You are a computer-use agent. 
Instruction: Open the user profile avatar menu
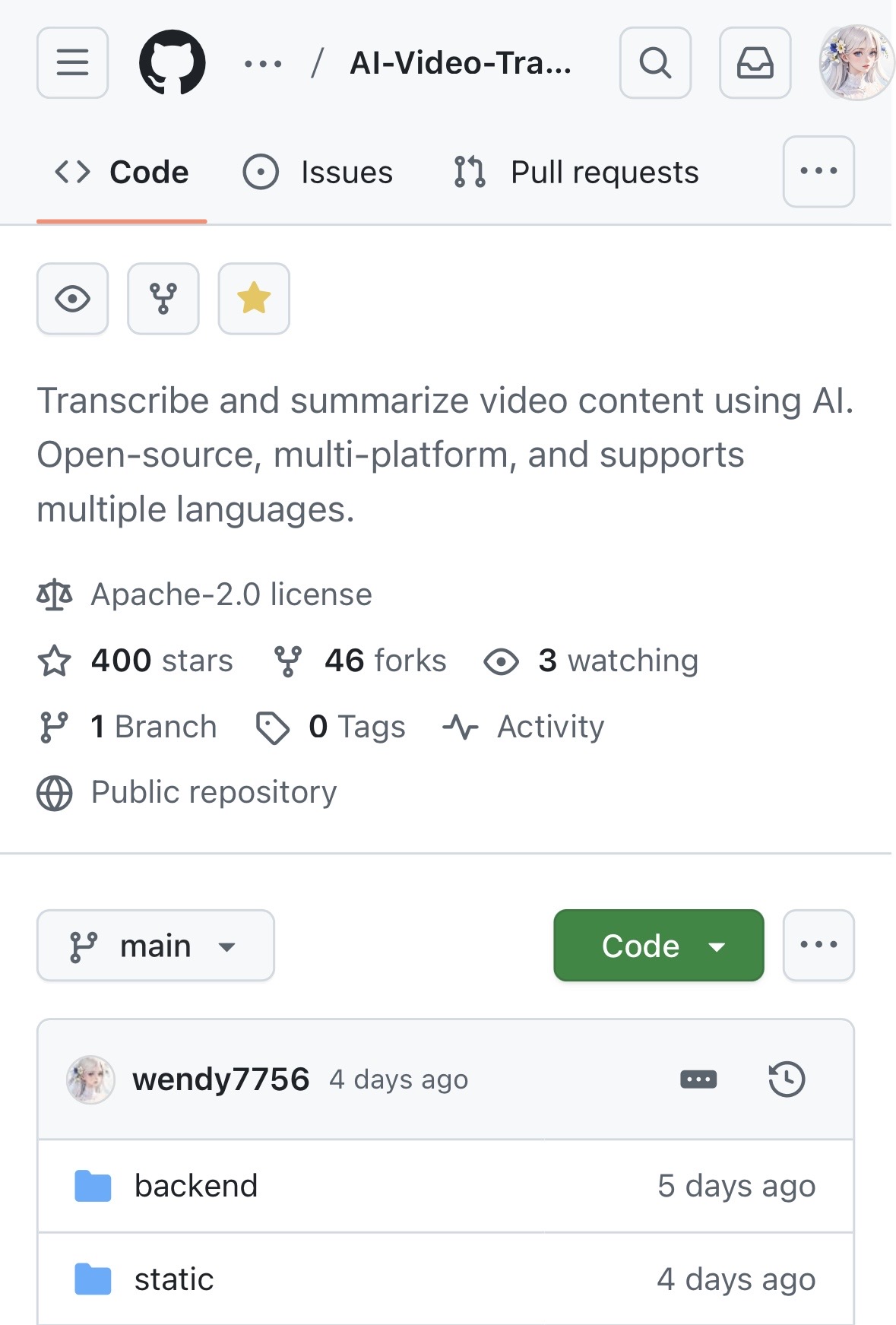[x=856, y=63]
